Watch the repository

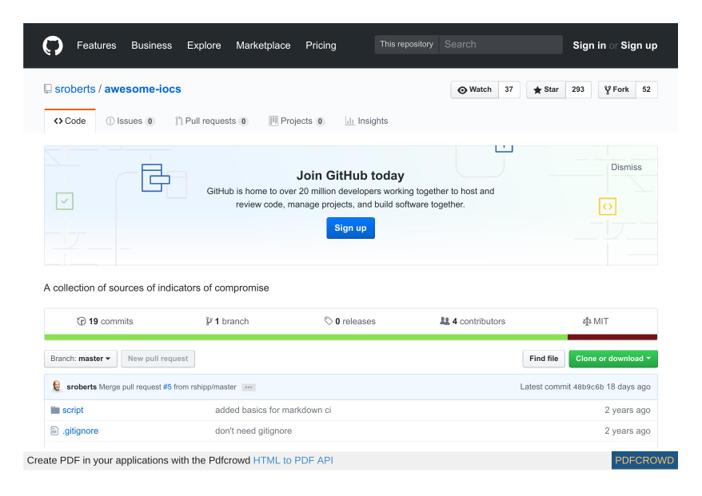(x=475, y=89)
